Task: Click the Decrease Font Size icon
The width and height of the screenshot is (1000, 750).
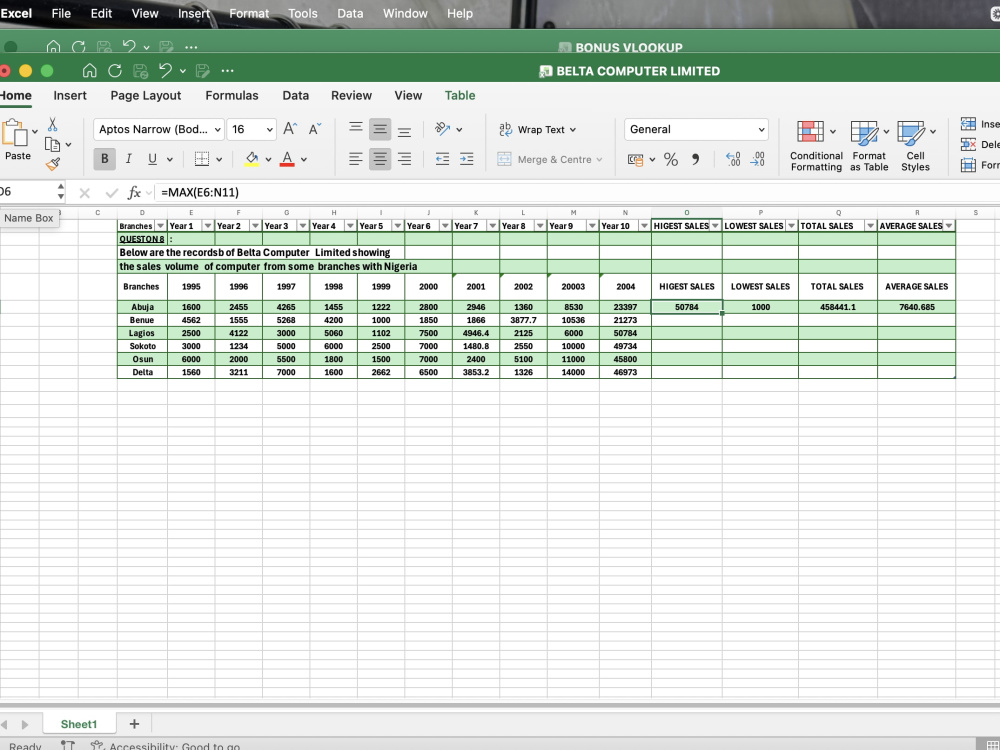Action: pyautogui.click(x=315, y=129)
